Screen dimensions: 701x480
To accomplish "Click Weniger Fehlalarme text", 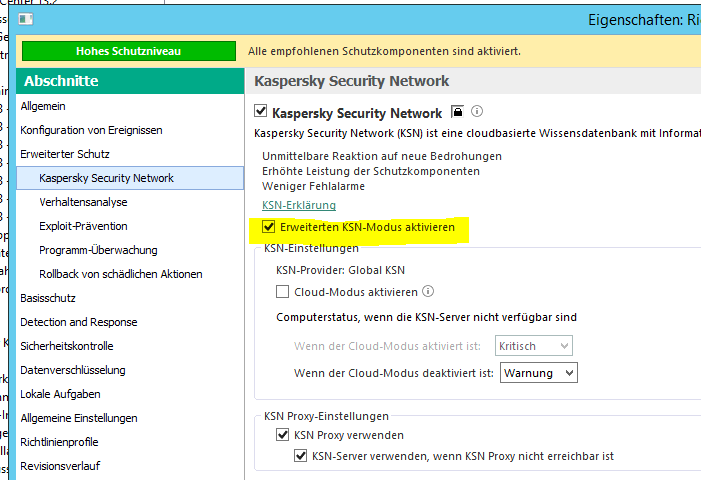I will coord(313,186).
